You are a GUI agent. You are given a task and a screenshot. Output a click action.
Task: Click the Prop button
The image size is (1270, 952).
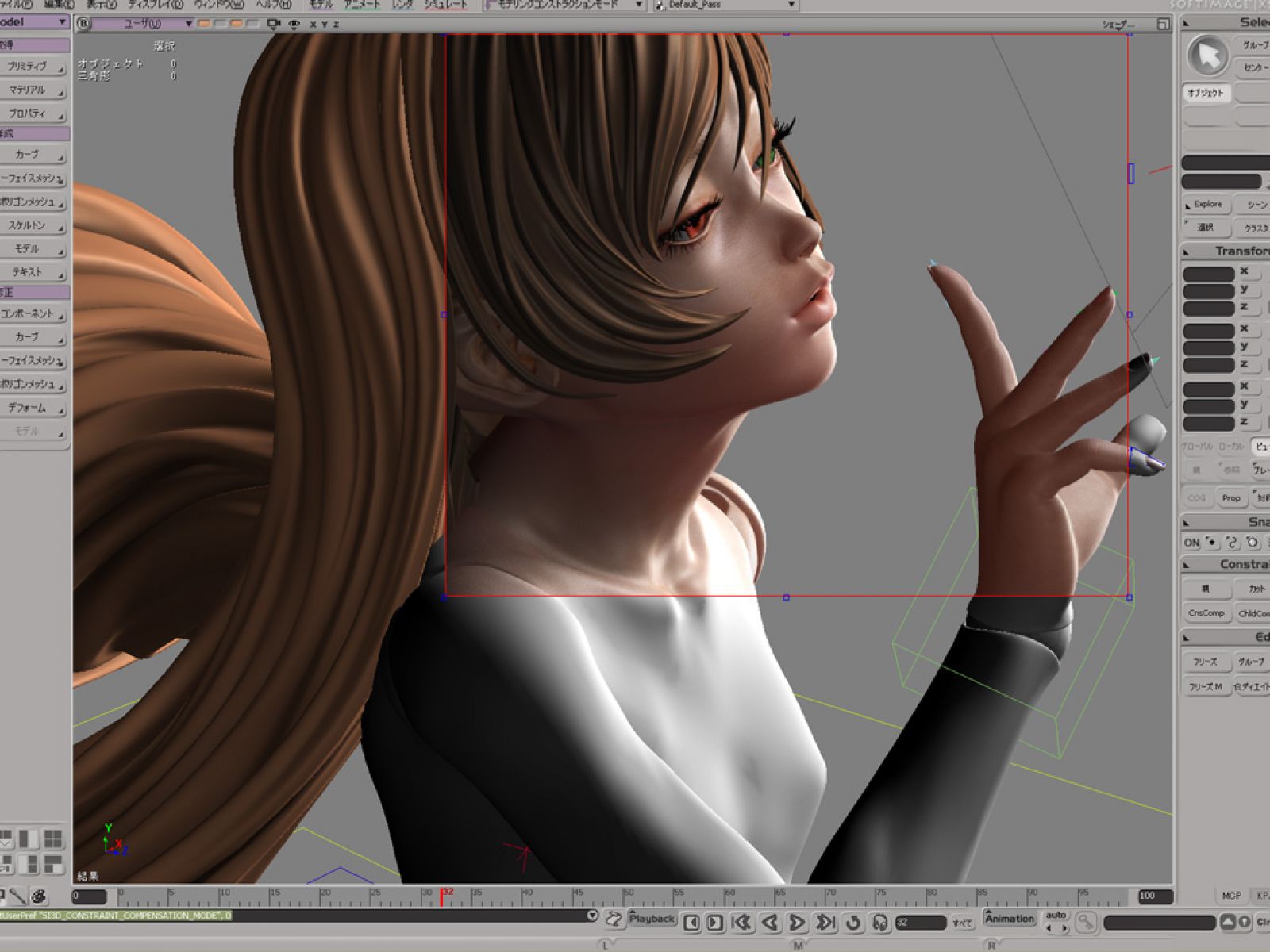(x=1231, y=497)
